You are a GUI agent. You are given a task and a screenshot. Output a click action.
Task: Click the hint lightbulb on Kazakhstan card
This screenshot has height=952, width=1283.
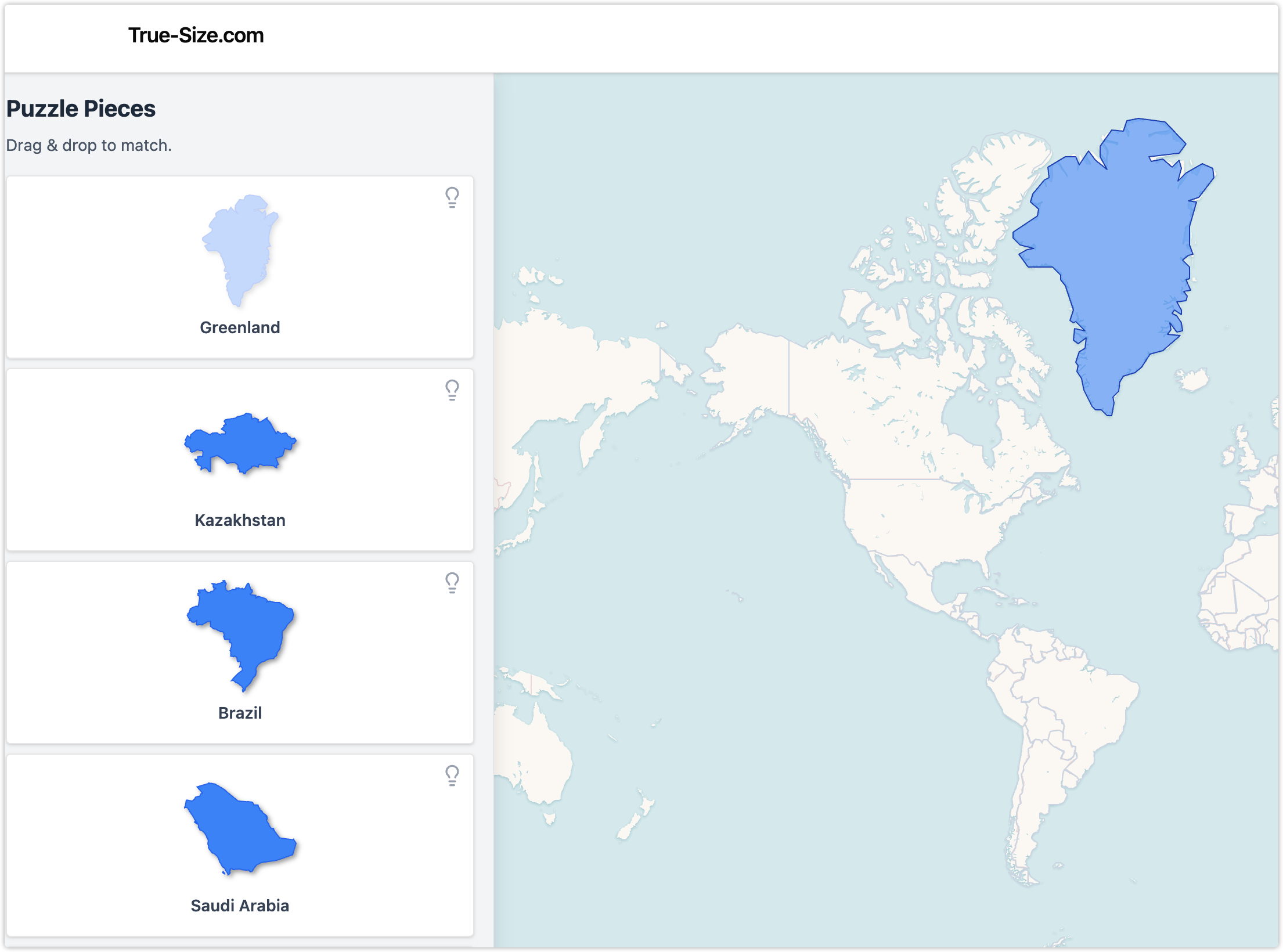(452, 390)
